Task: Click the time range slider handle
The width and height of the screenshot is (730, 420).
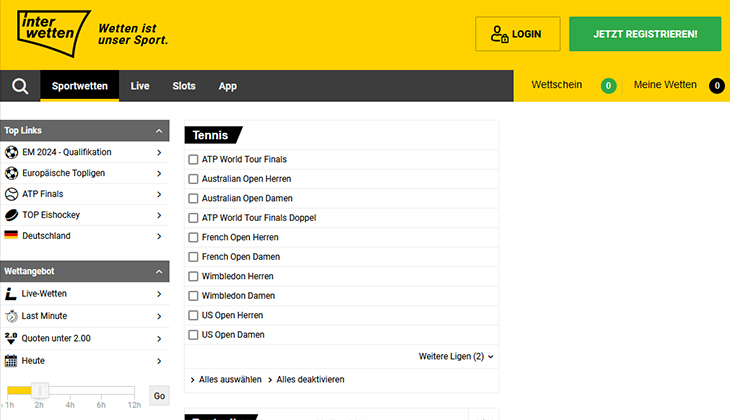Action: pyautogui.click(x=40, y=390)
